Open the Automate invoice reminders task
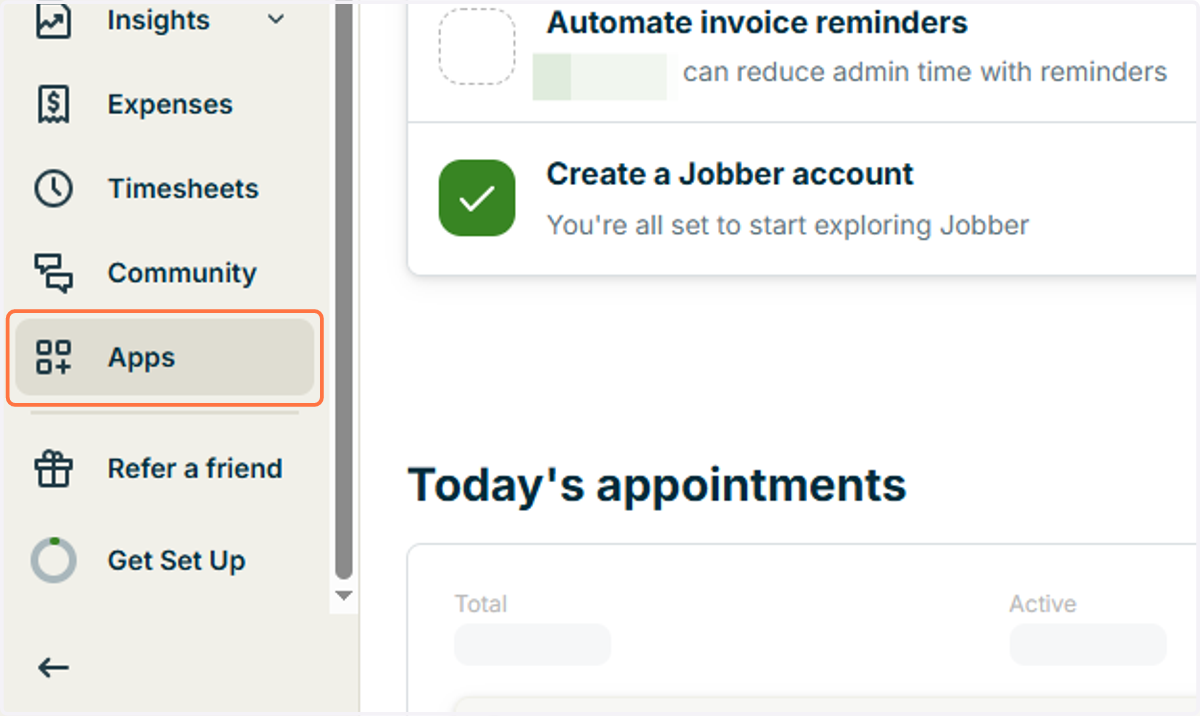Image resolution: width=1200 pixels, height=716 pixels. click(x=757, y=22)
